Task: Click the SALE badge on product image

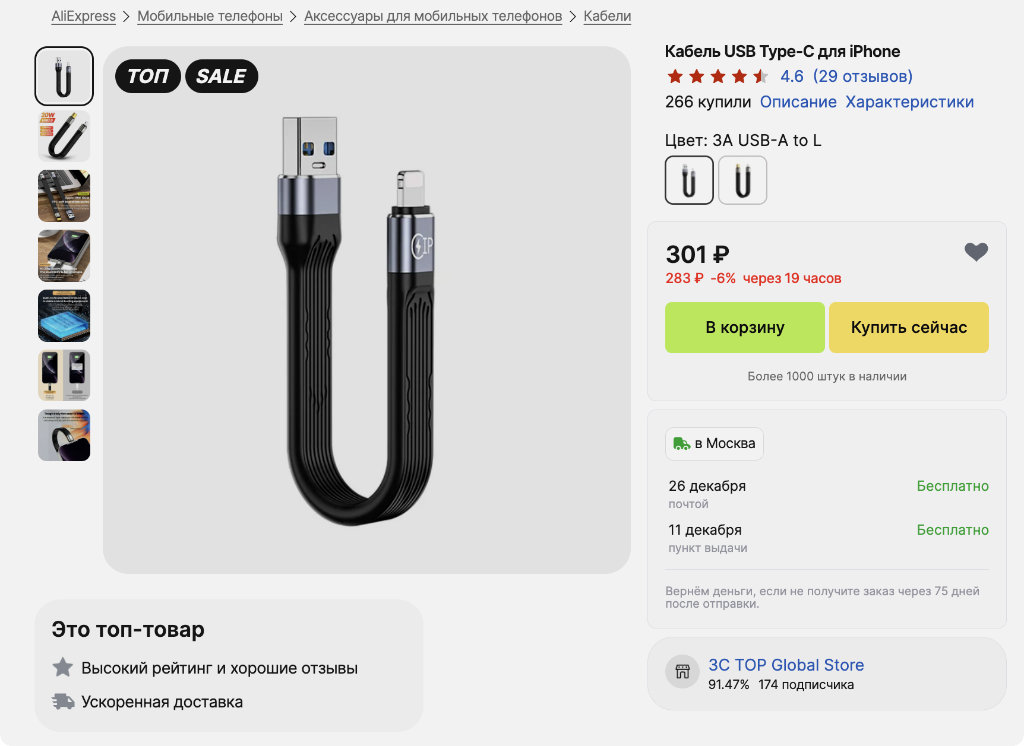Action: point(221,77)
